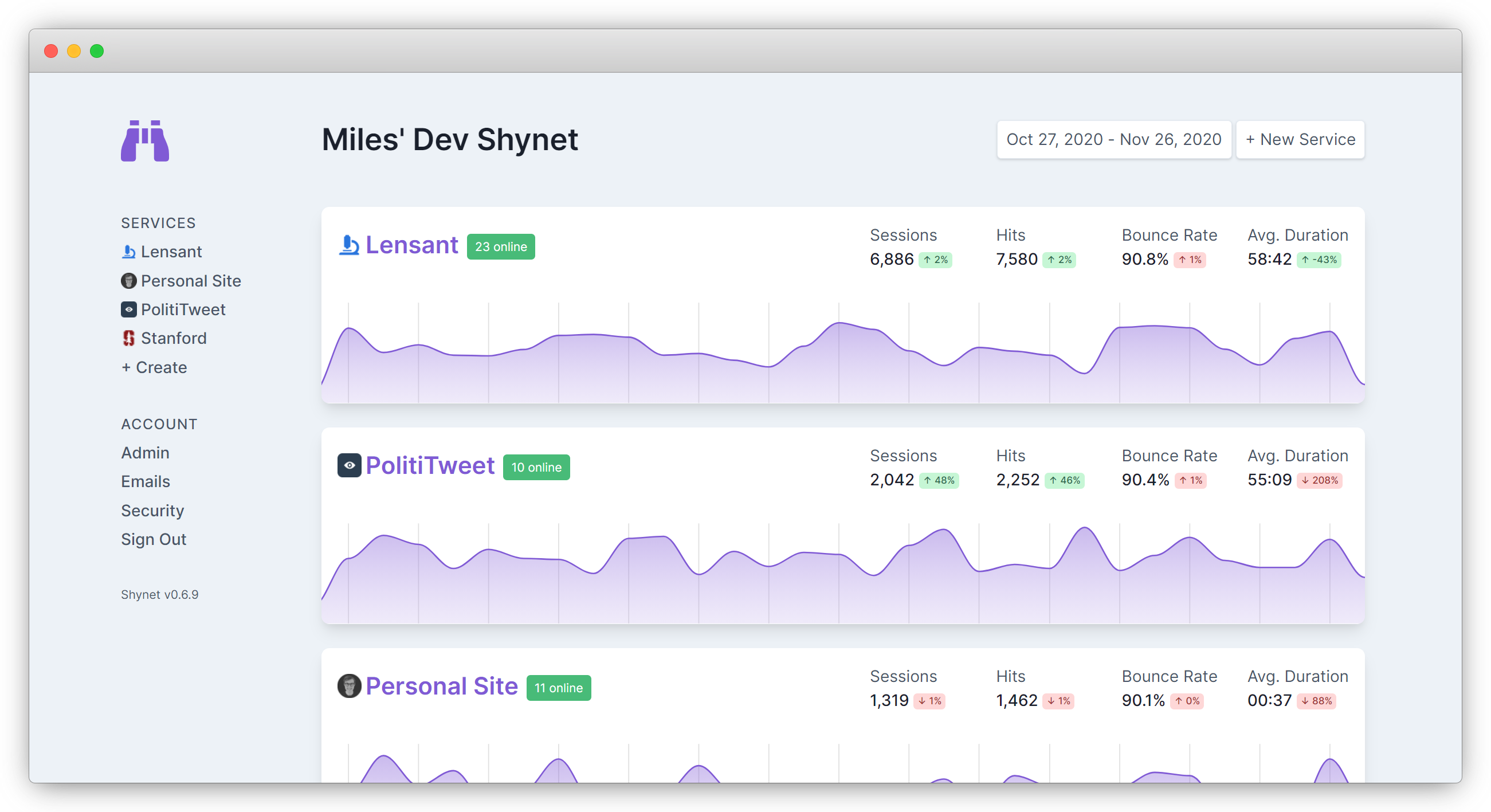Click the Sessions 48% increase indicator for PolitiTweet

(x=939, y=480)
